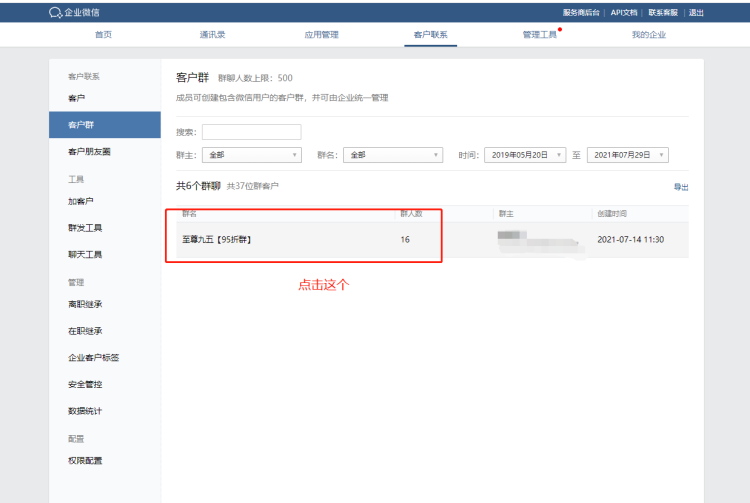Switch to the 首页 tab

coord(103,35)
